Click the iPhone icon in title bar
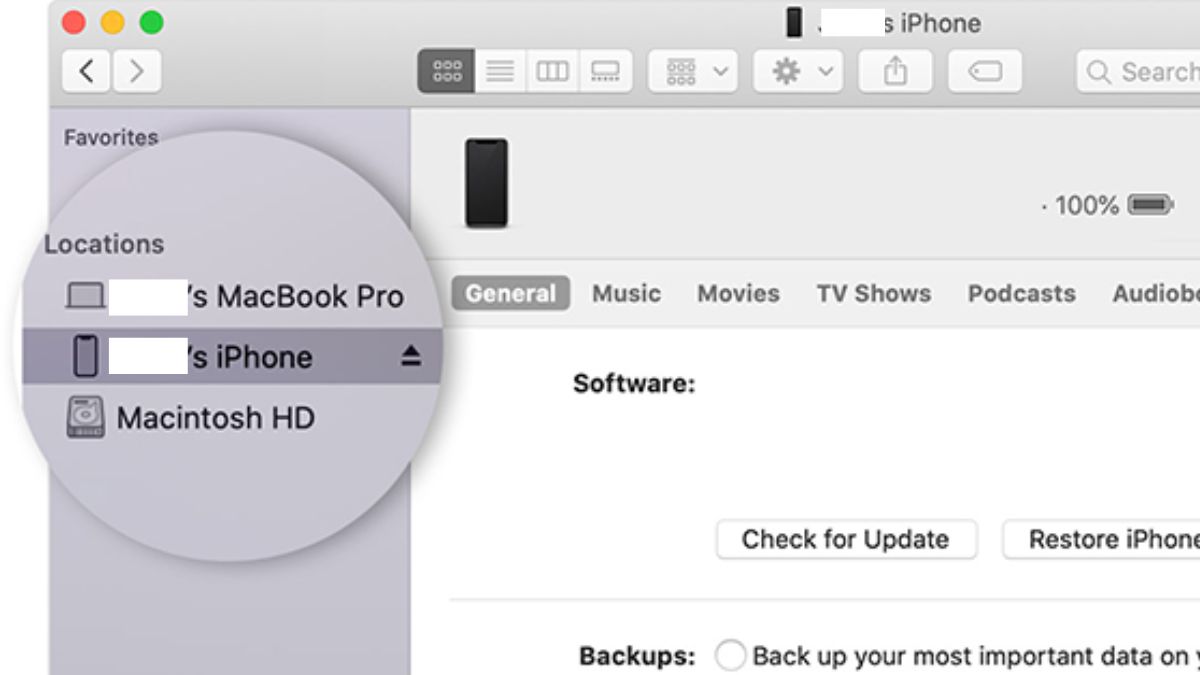This screenshot has height=675, width=1200. coord(794,22)
